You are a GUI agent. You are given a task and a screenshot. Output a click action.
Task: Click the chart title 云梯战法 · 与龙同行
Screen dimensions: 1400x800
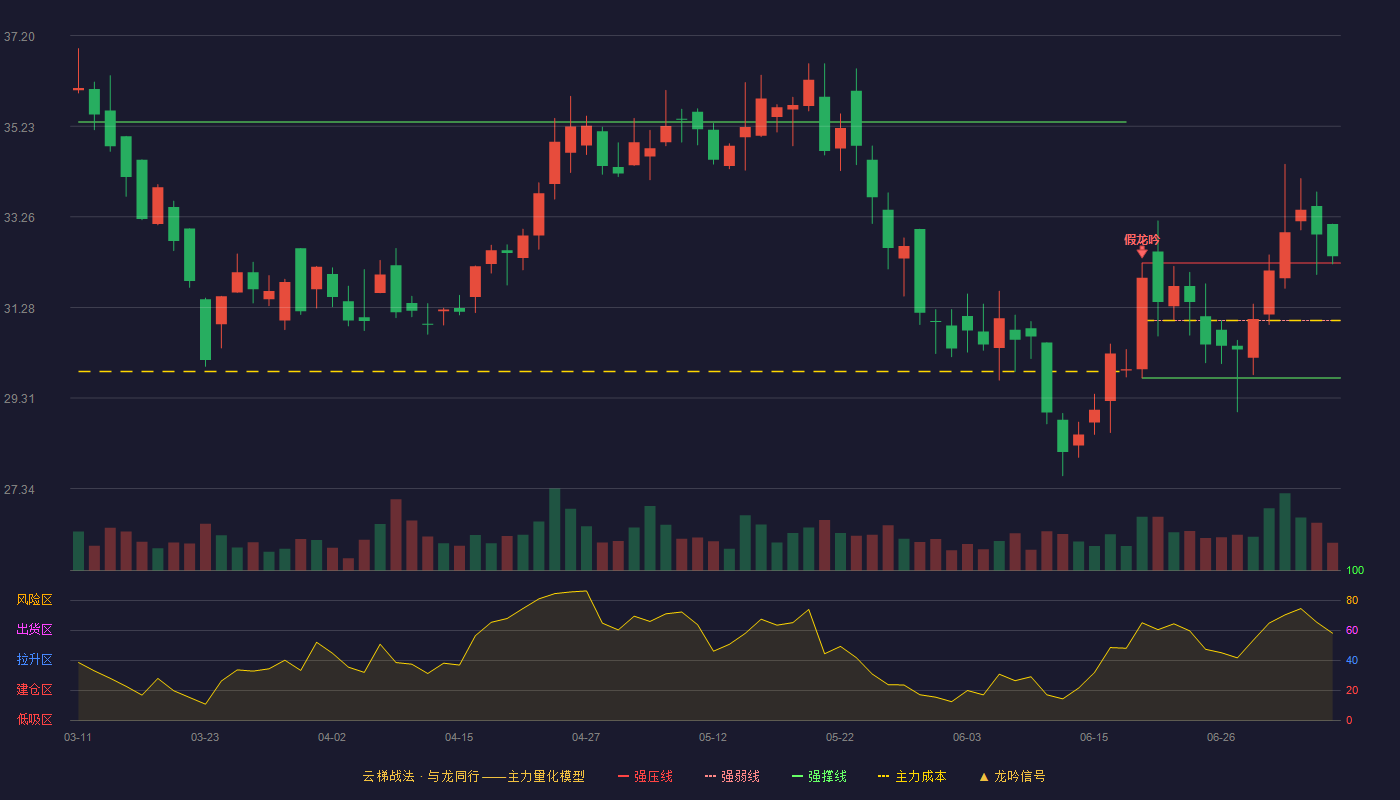pyautogui.click(x=421, y=776)
